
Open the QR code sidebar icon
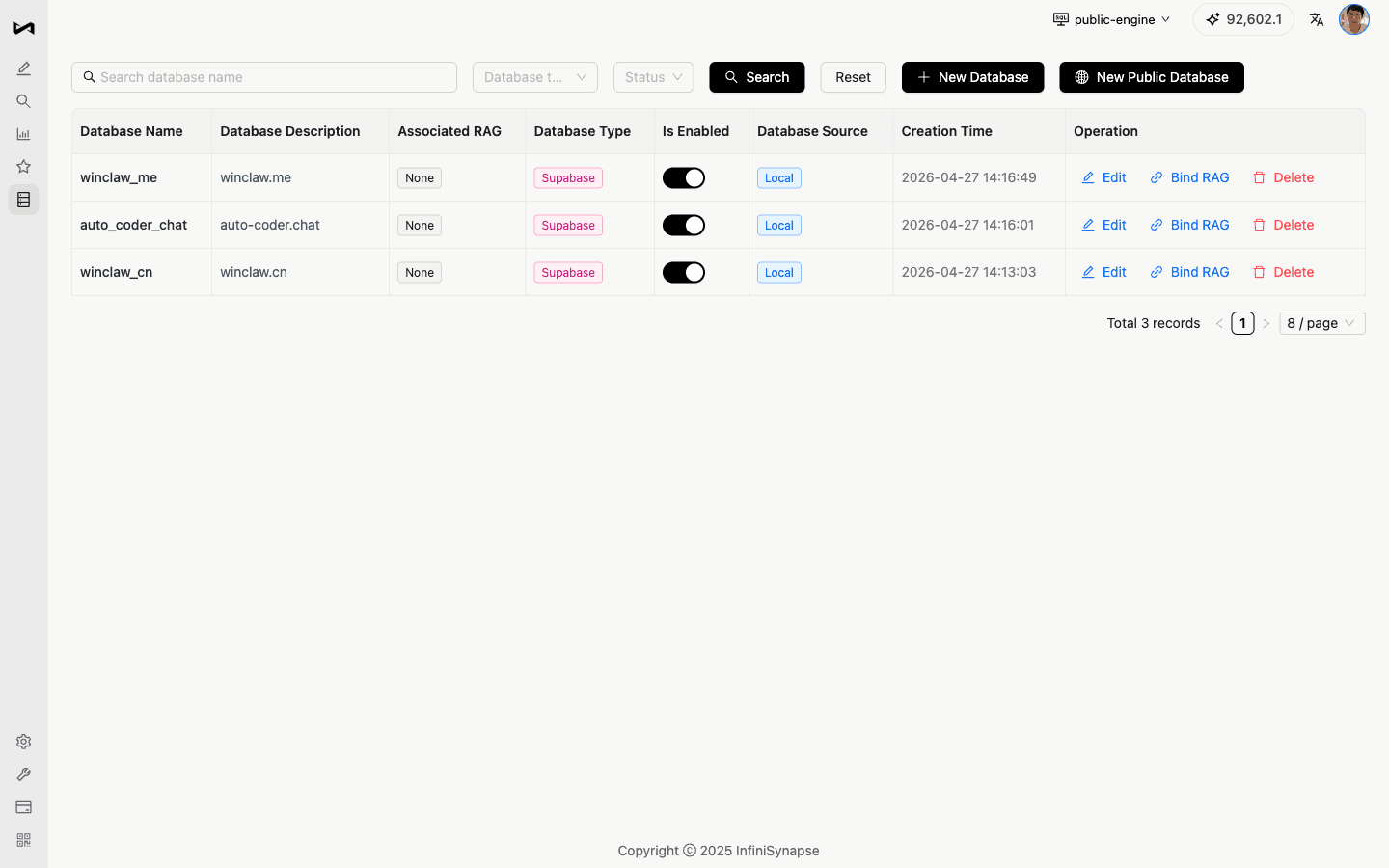23,840
